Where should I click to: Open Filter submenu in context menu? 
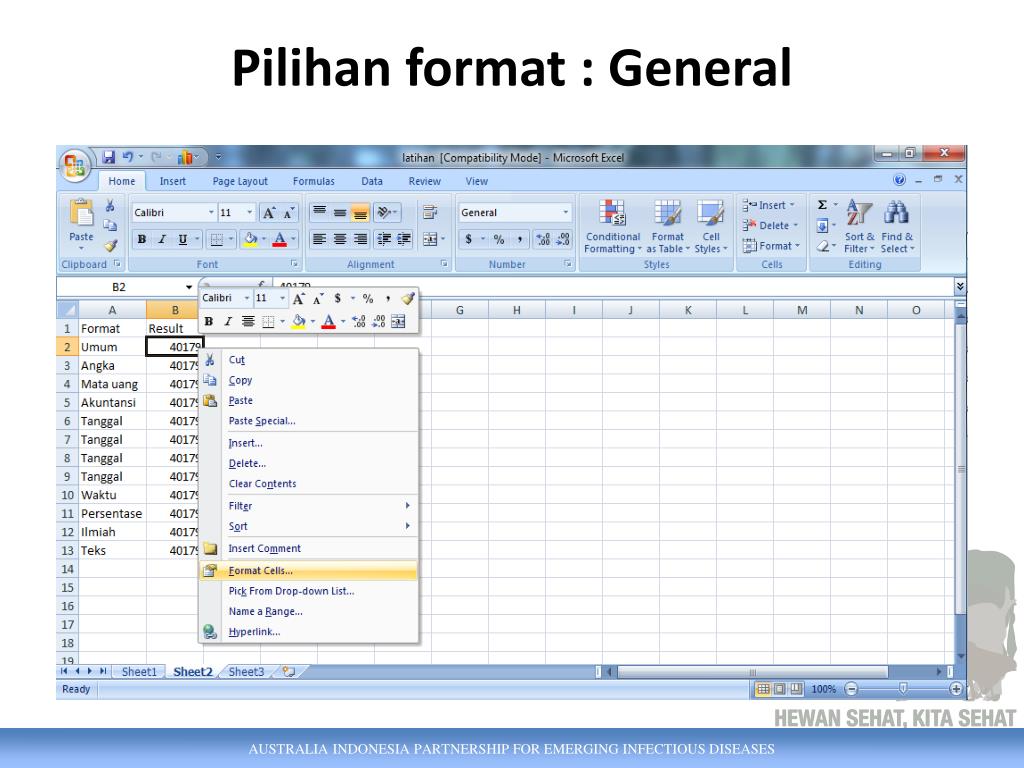(x=308, y=506)
